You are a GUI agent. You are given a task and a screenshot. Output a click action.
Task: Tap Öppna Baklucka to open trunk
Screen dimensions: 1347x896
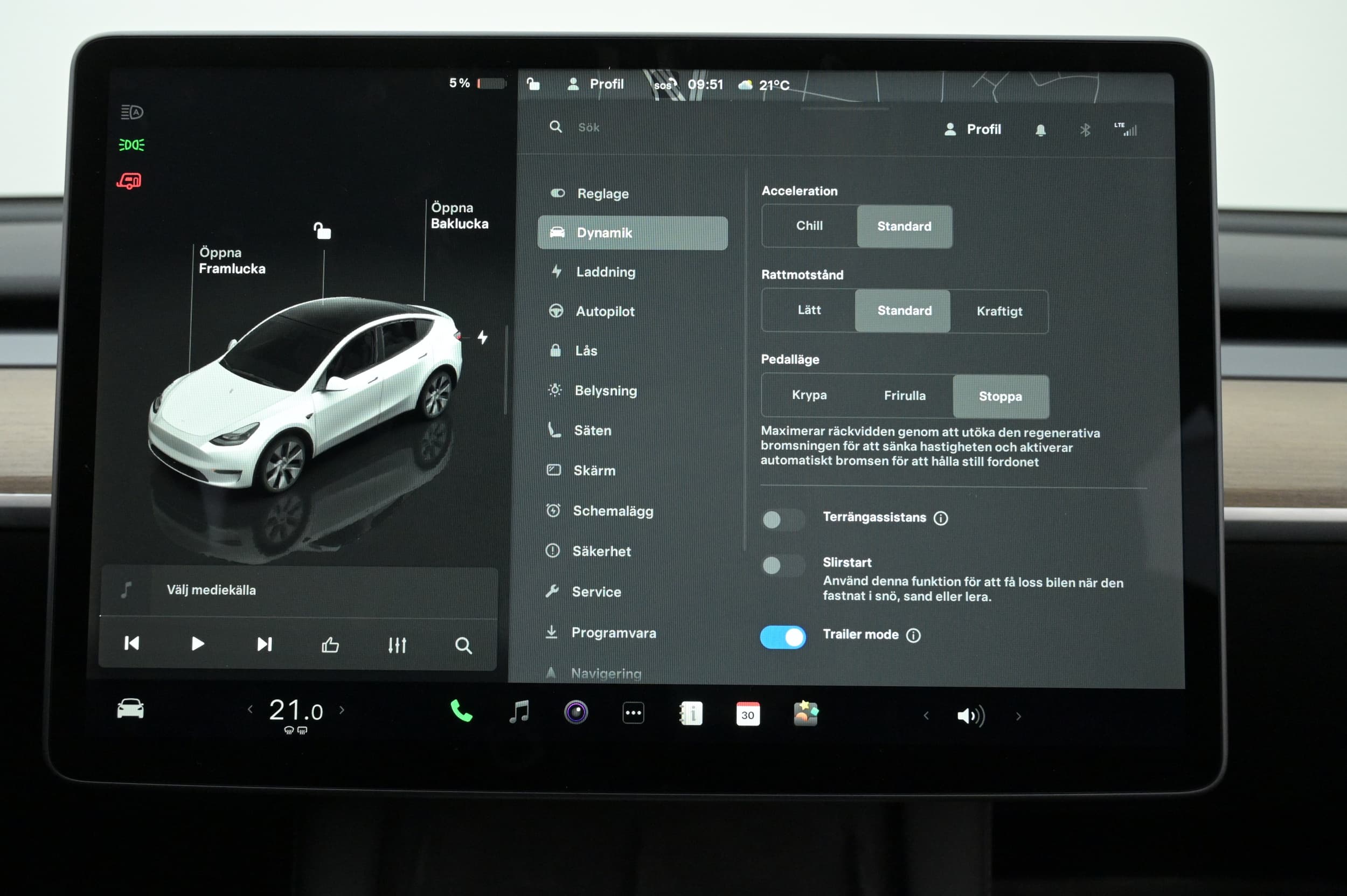click(x=460, y=216)
